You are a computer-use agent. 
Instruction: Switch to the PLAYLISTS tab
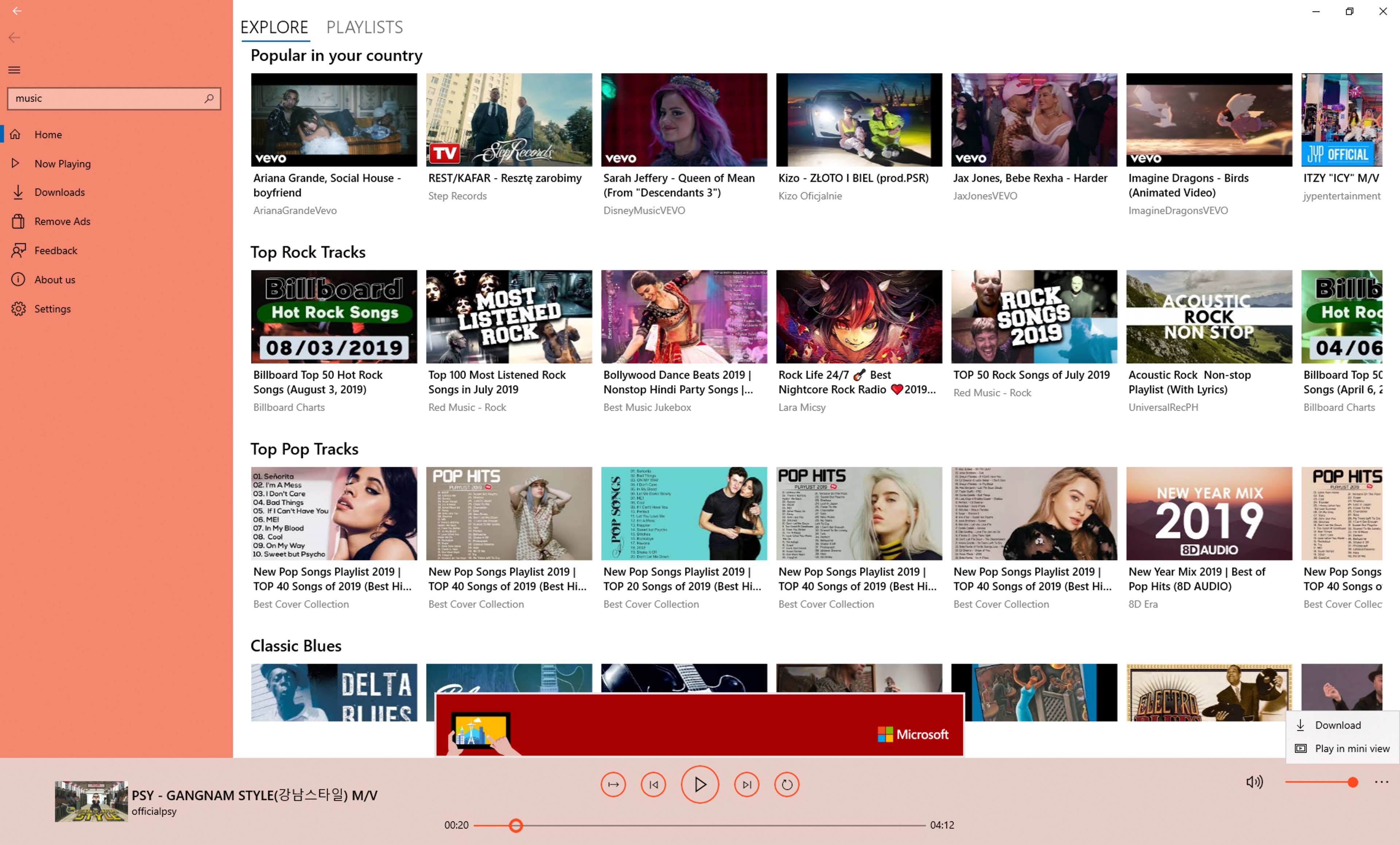pyautogui.click(x=364, y=27)
